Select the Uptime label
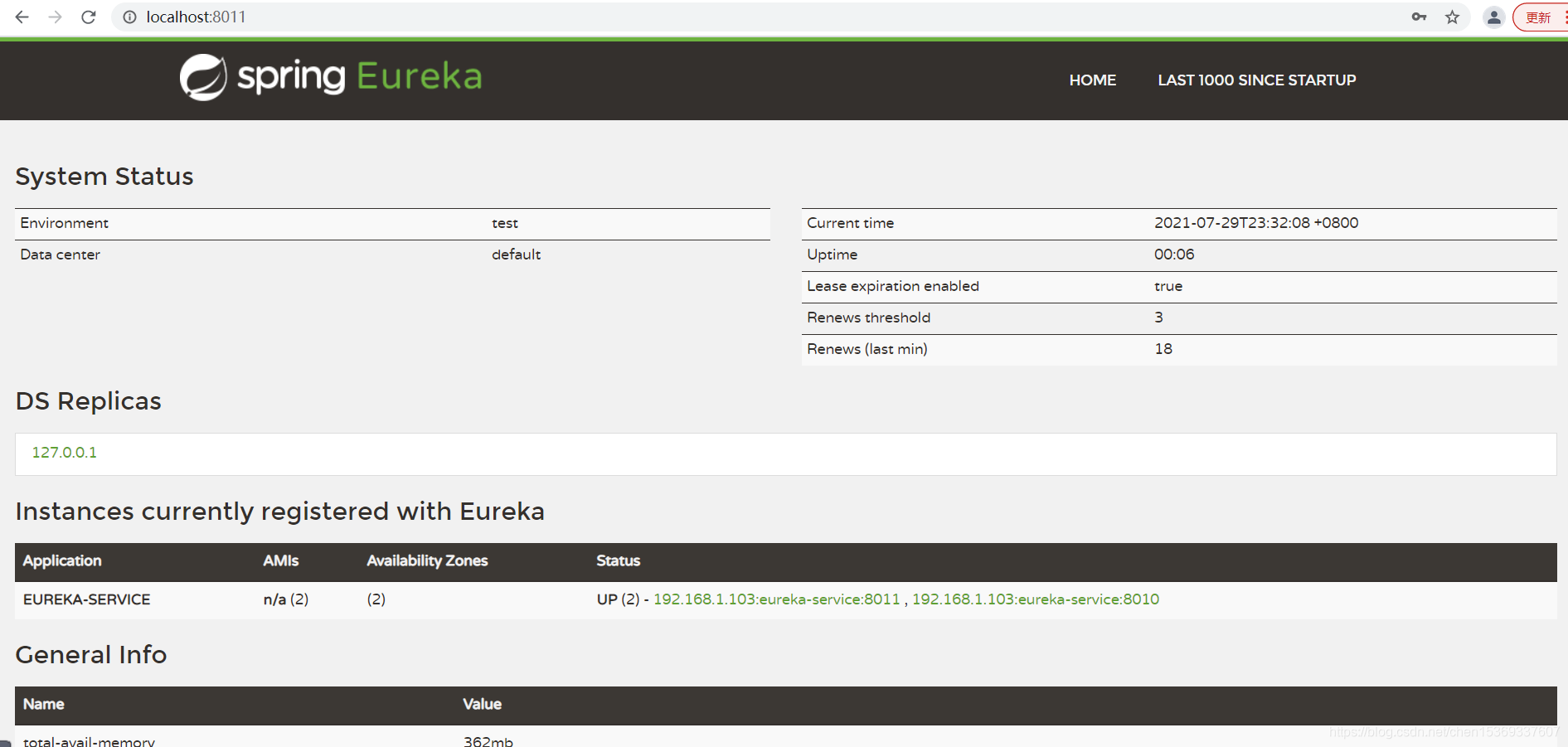Image resolution: width=1568 pixels, height=747 pixels. point(833,255)
